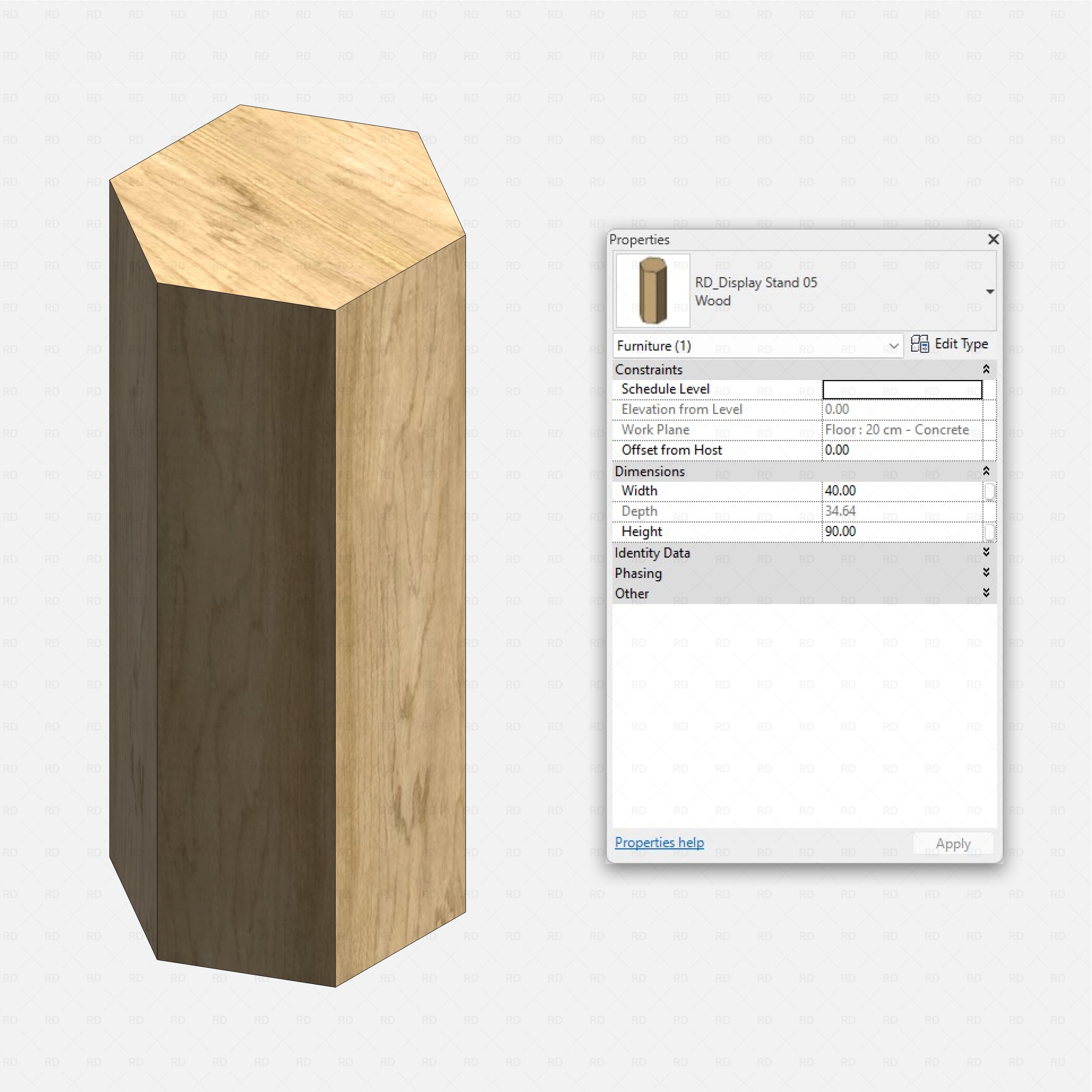Screen dimensions: 1092x1092
Task: Click the Apply button
Action: (953, 844)
